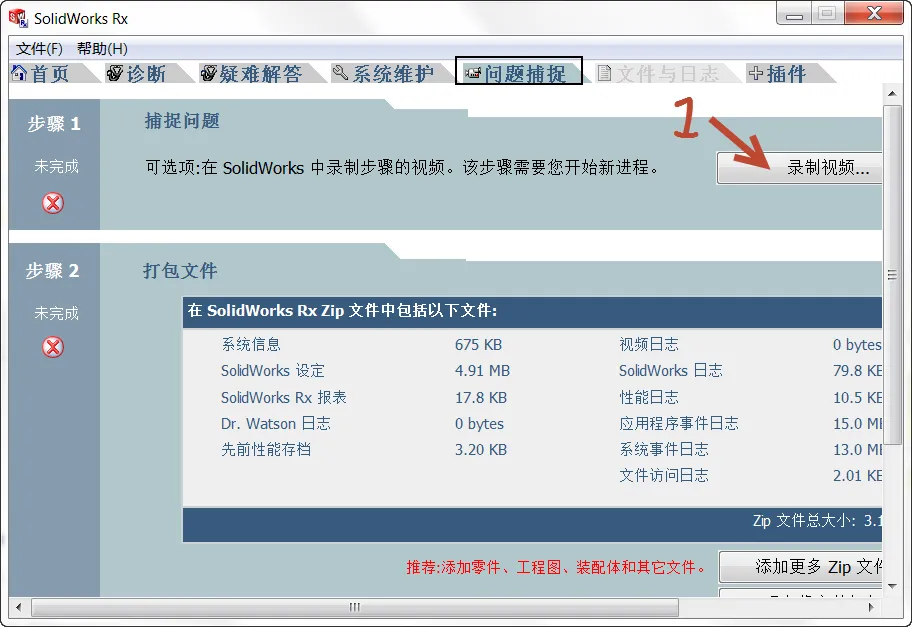The height and width of the screenshot is (627, 912).
Task: Minimize the SolidWorks Rx window
Action: (x=794, y=14)
